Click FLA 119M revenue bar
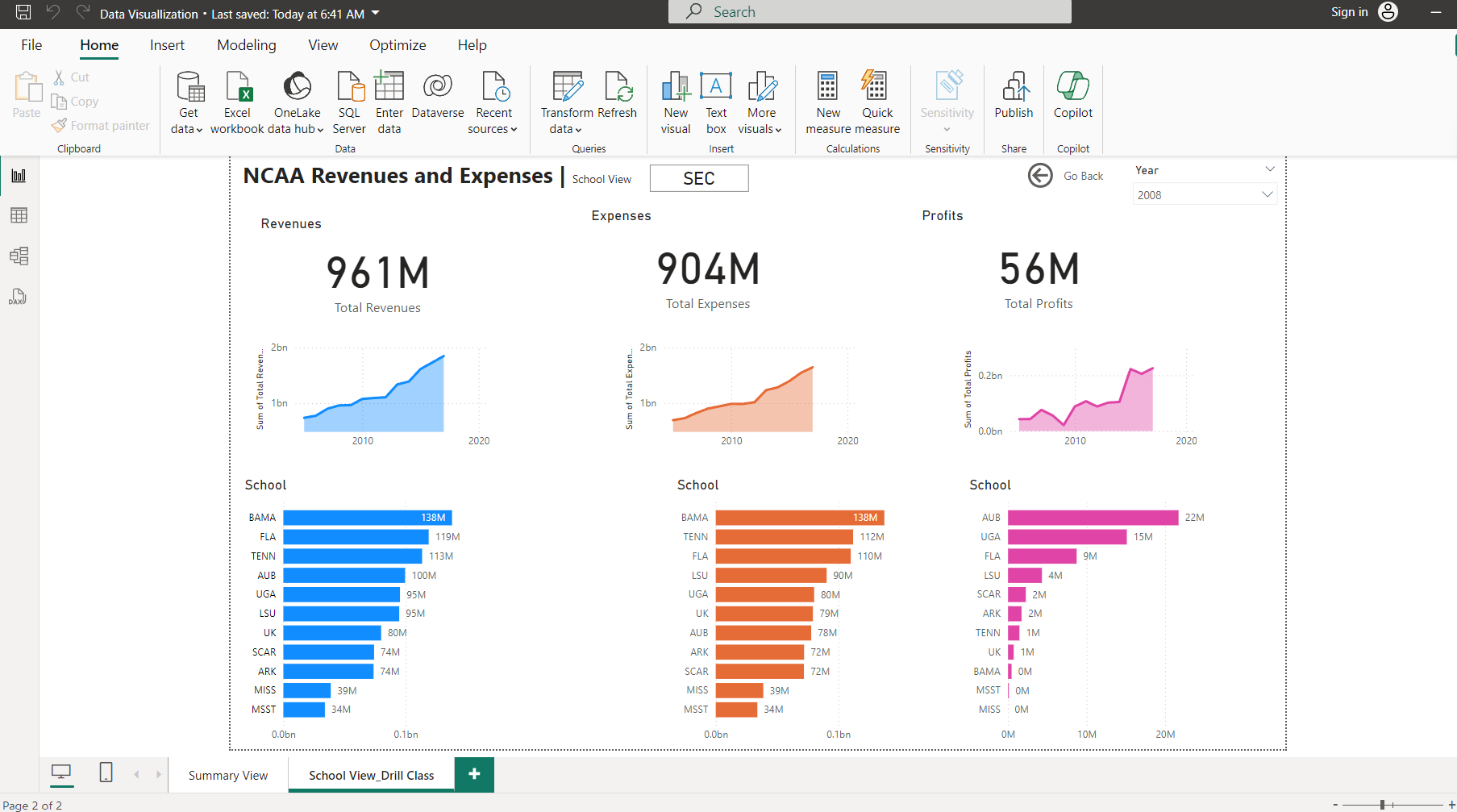This screenshot has height=812, width=1457. click(x=356, y=537)
